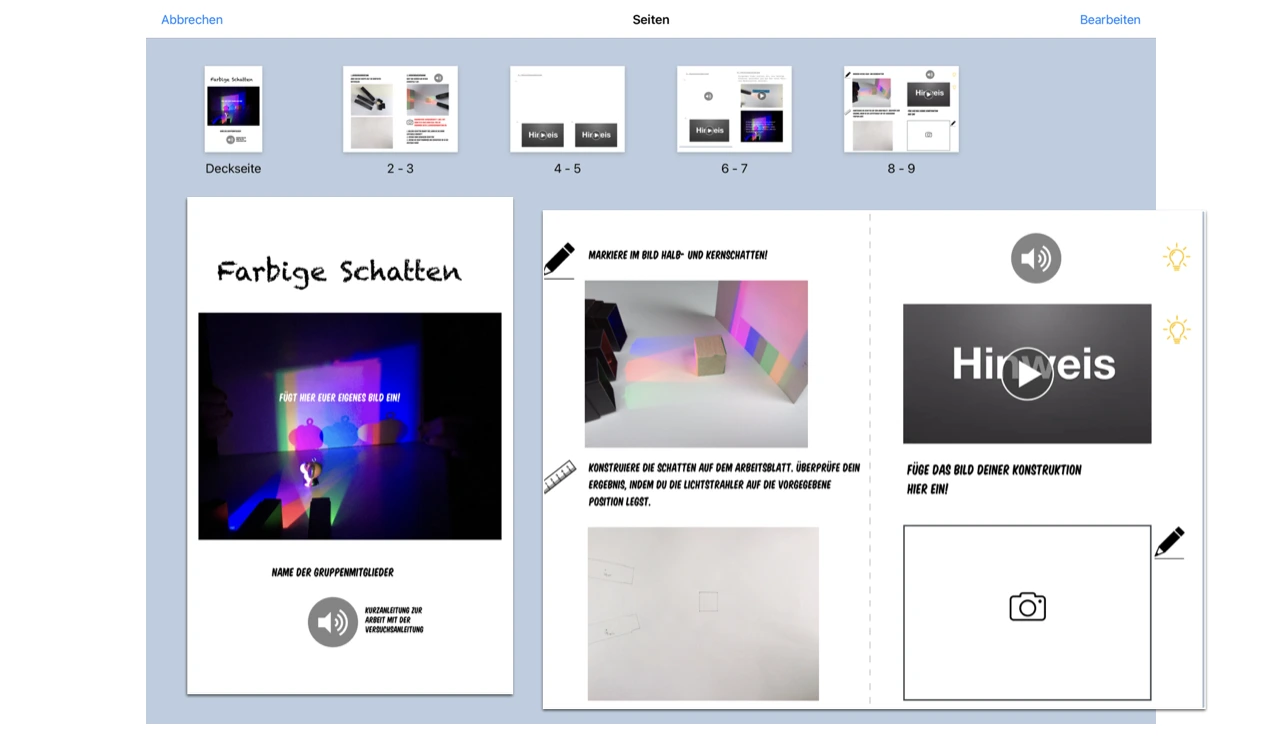Select pages 8 - 9 thumbnail
Image resolution: width=1270 pixels, height=744 pixels.
click(x=901, y=109)
